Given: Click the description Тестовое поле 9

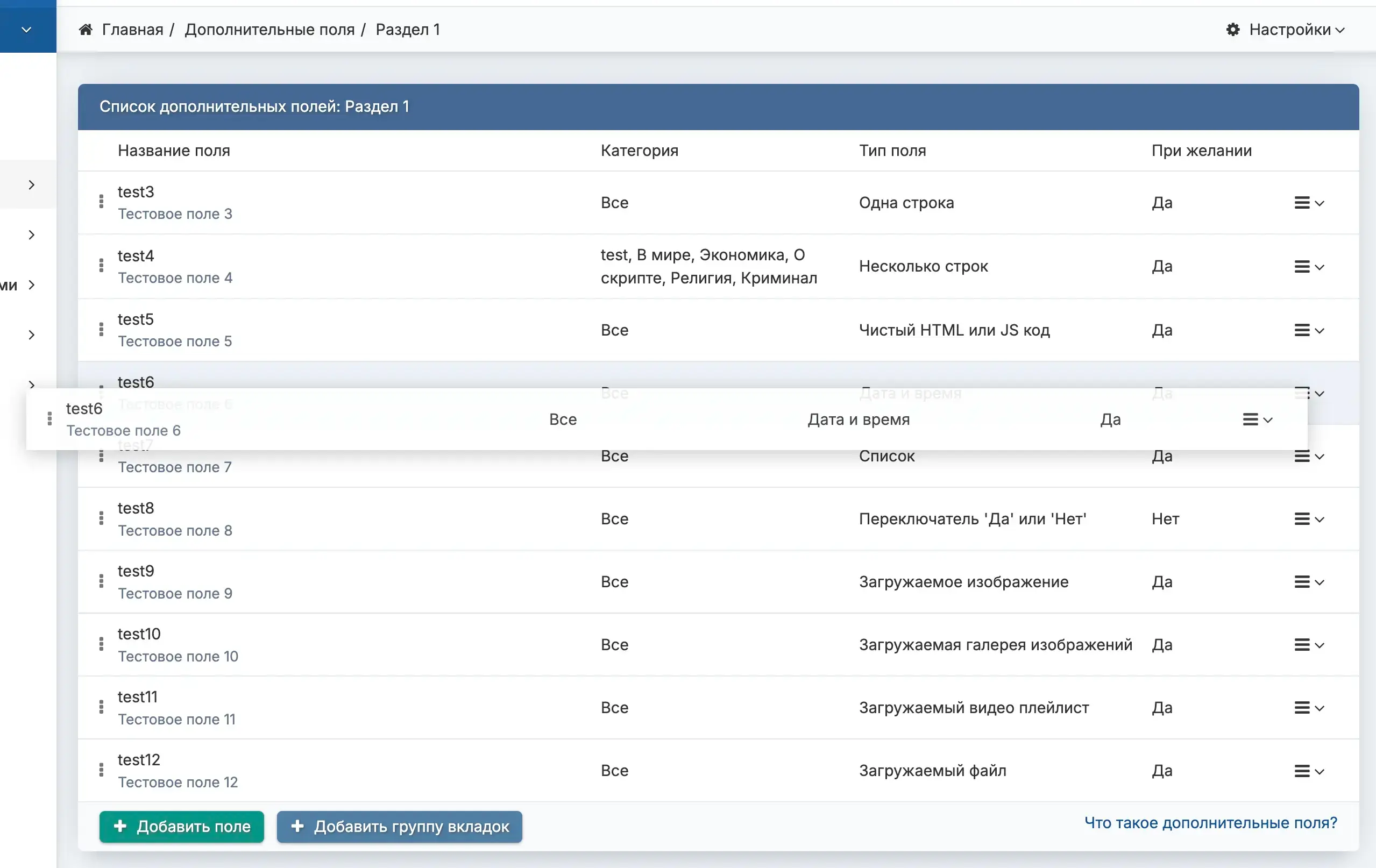Looking at the screenshot, I should pyautogui.click(x=175, y=593).
